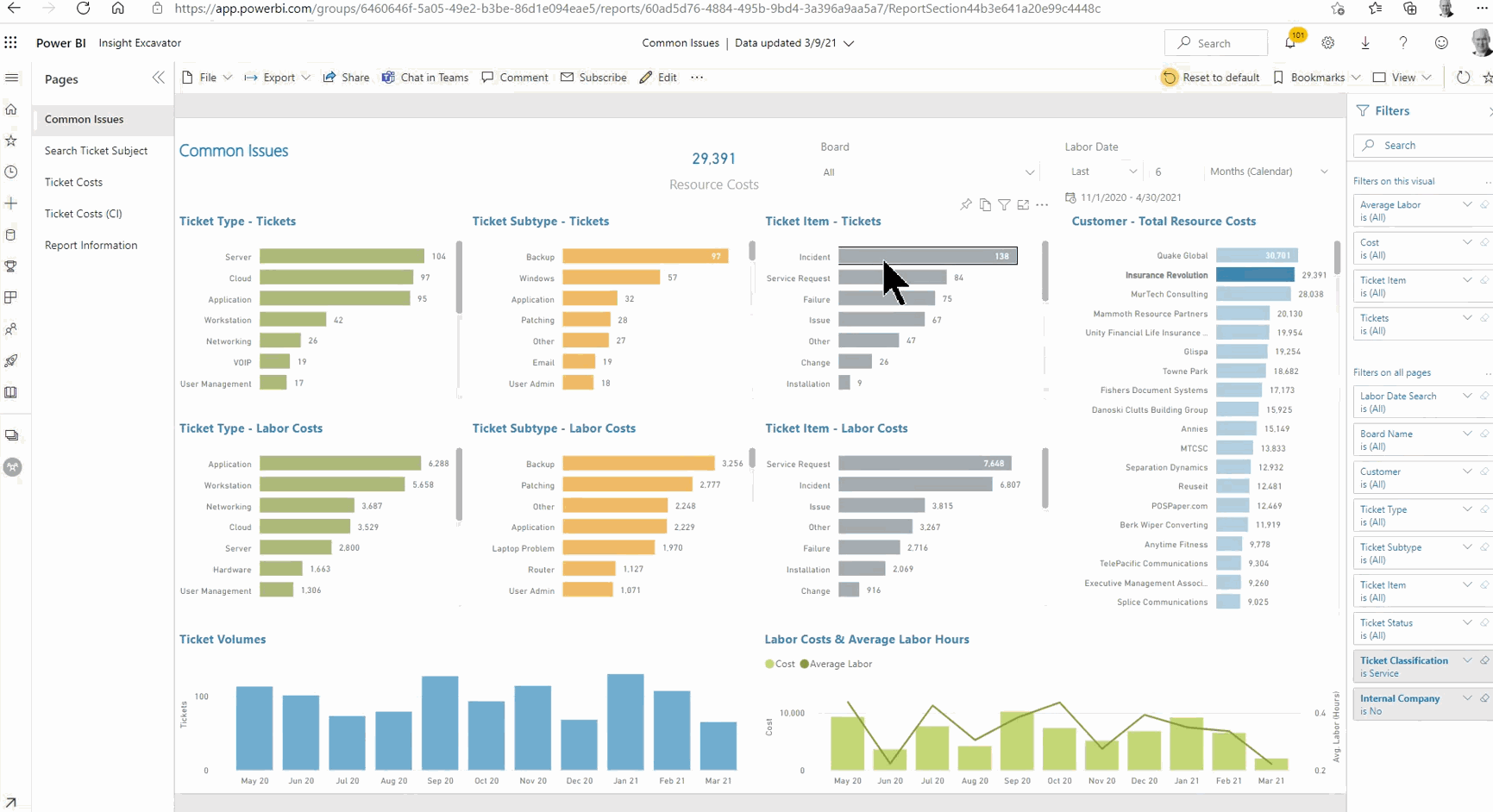Go to browser home page
This screenshot has height=812, width=1493.
[118, 9]
